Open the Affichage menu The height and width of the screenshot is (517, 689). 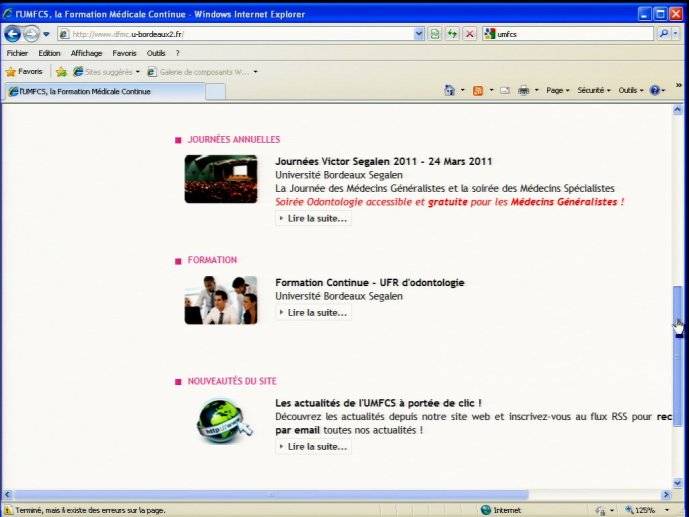[86, 53]
